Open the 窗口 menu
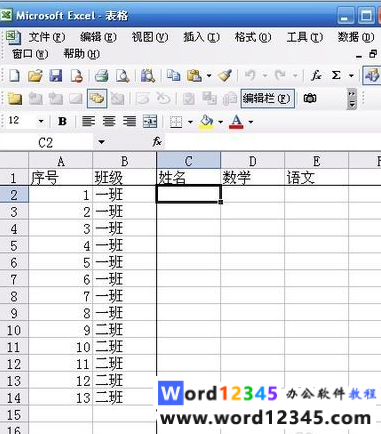Screen dimensions: 381x434 pos(30,54)
